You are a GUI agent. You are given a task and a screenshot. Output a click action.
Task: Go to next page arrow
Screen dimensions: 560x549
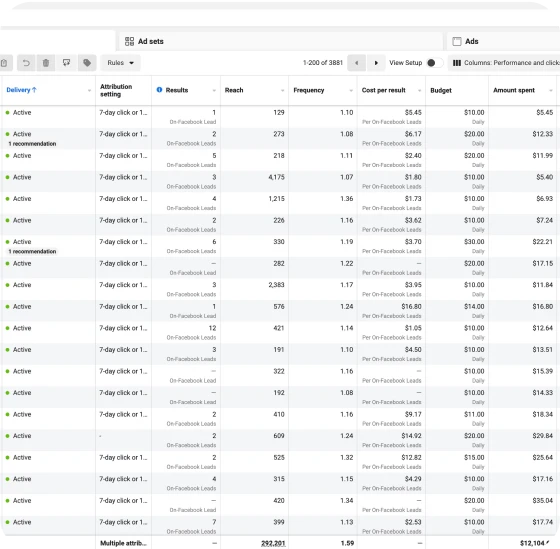(x=376, y=63)
